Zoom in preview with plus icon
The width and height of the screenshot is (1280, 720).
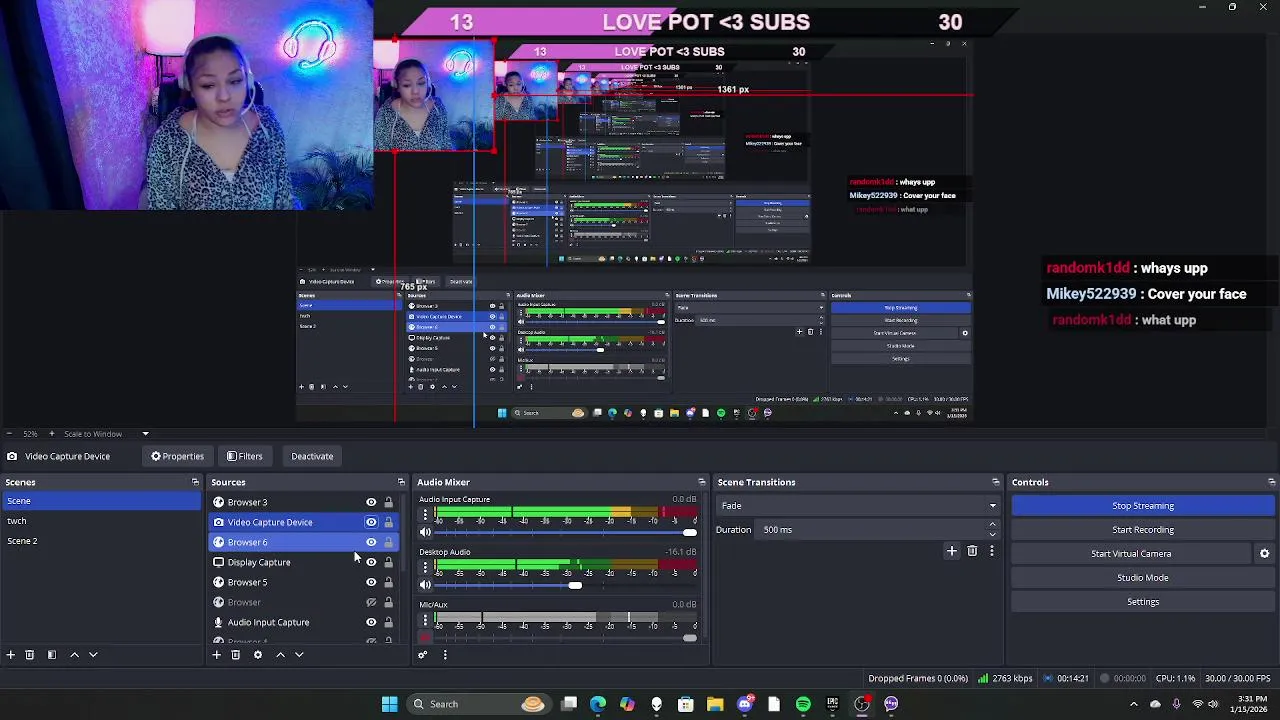(53, 434)
